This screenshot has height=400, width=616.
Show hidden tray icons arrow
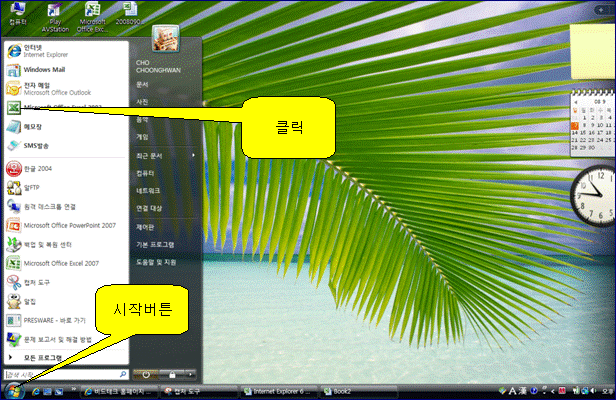coord(553,391)
